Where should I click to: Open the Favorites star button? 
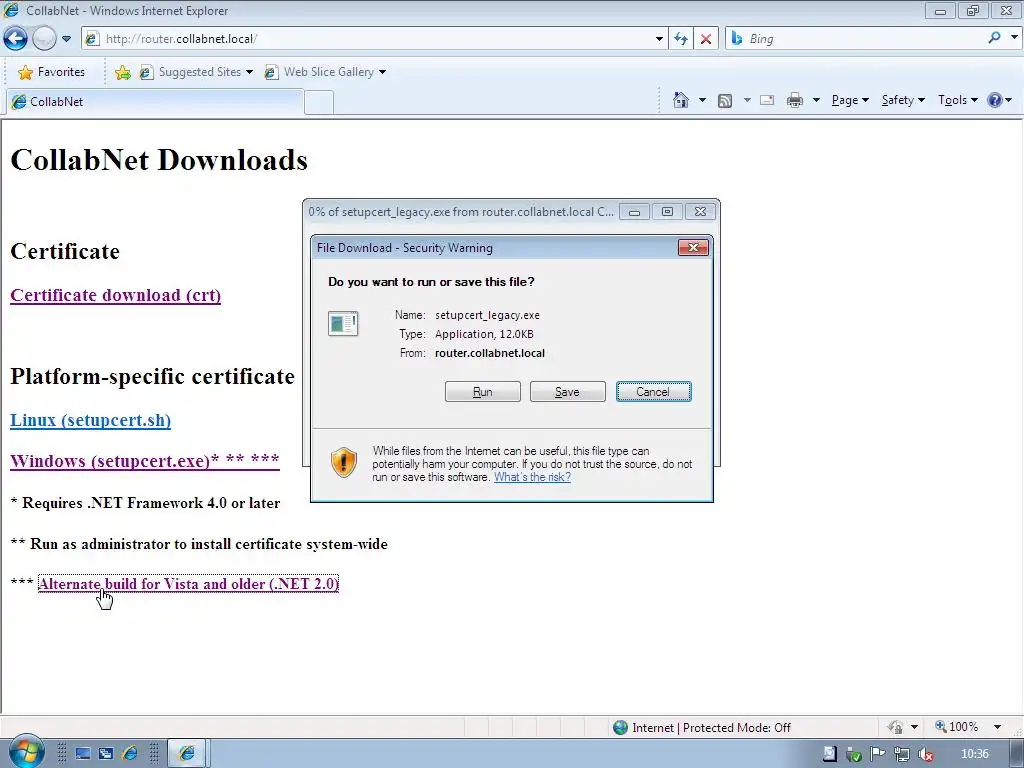click(x=52, y=72)
